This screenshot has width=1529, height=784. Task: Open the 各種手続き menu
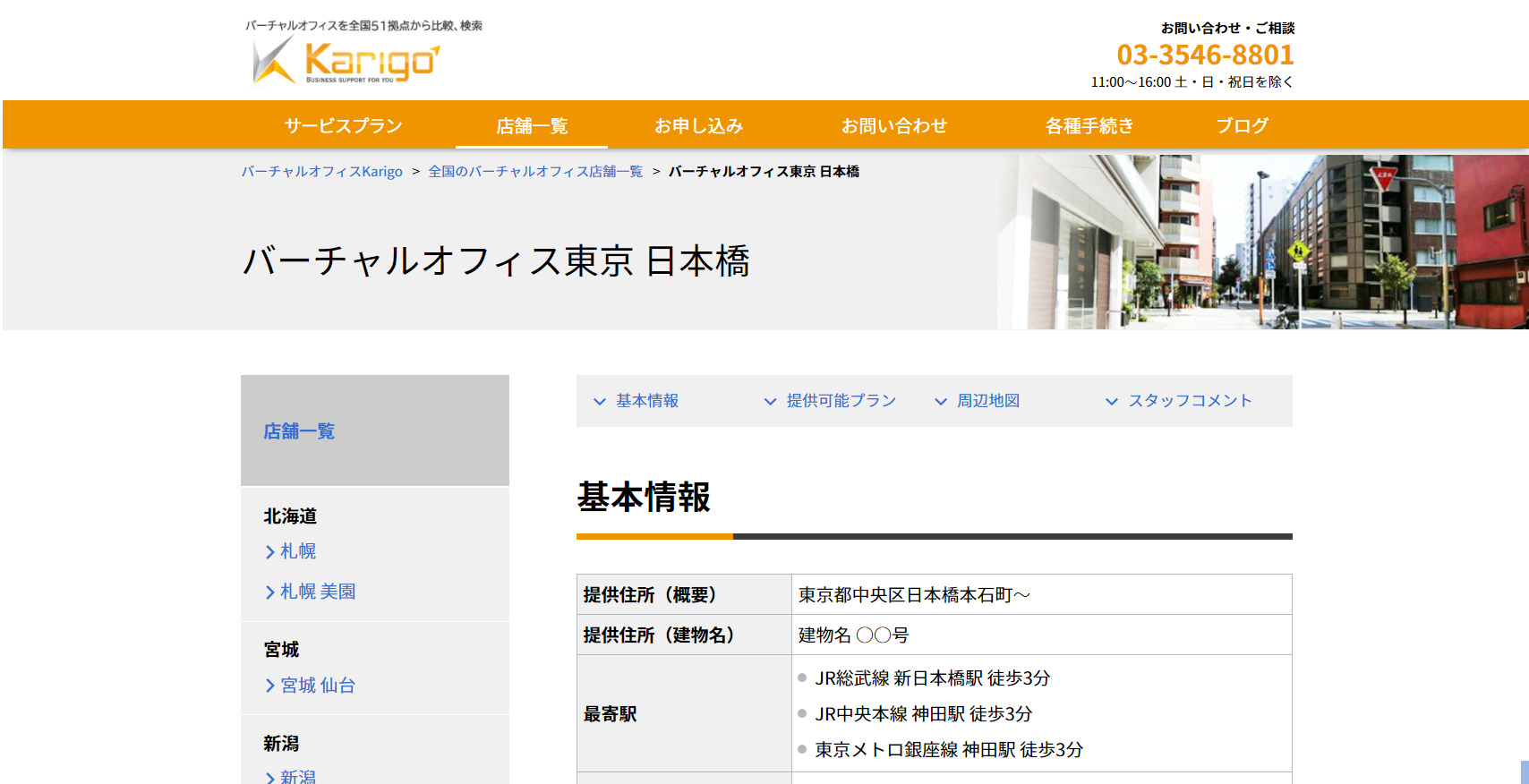point(1089,125)
